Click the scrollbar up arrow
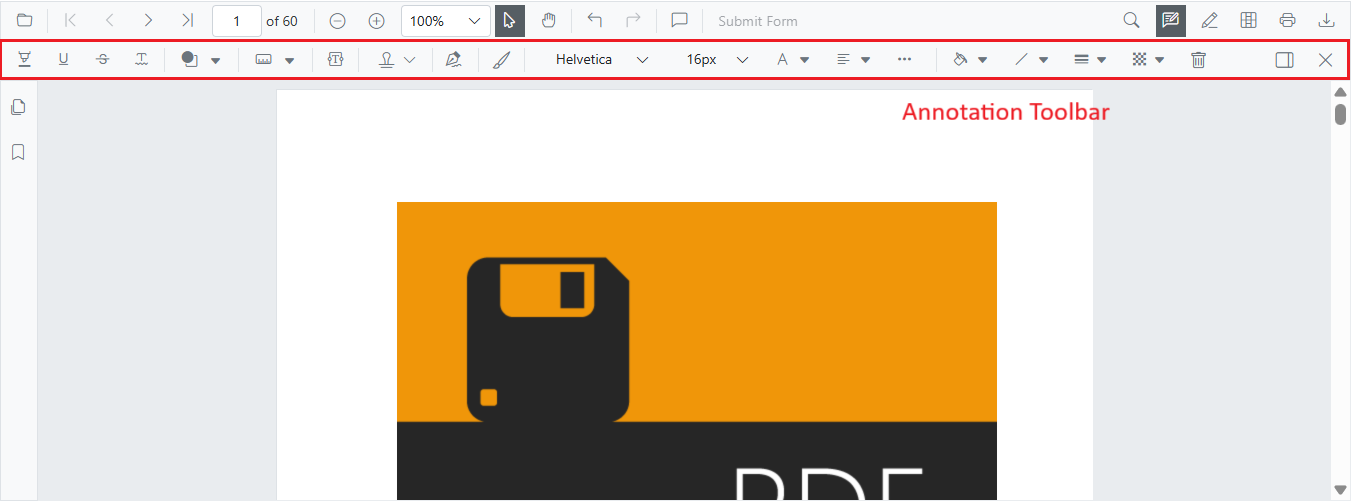The height and width of the screenshot is (502, 1351). click(1340, 92)
